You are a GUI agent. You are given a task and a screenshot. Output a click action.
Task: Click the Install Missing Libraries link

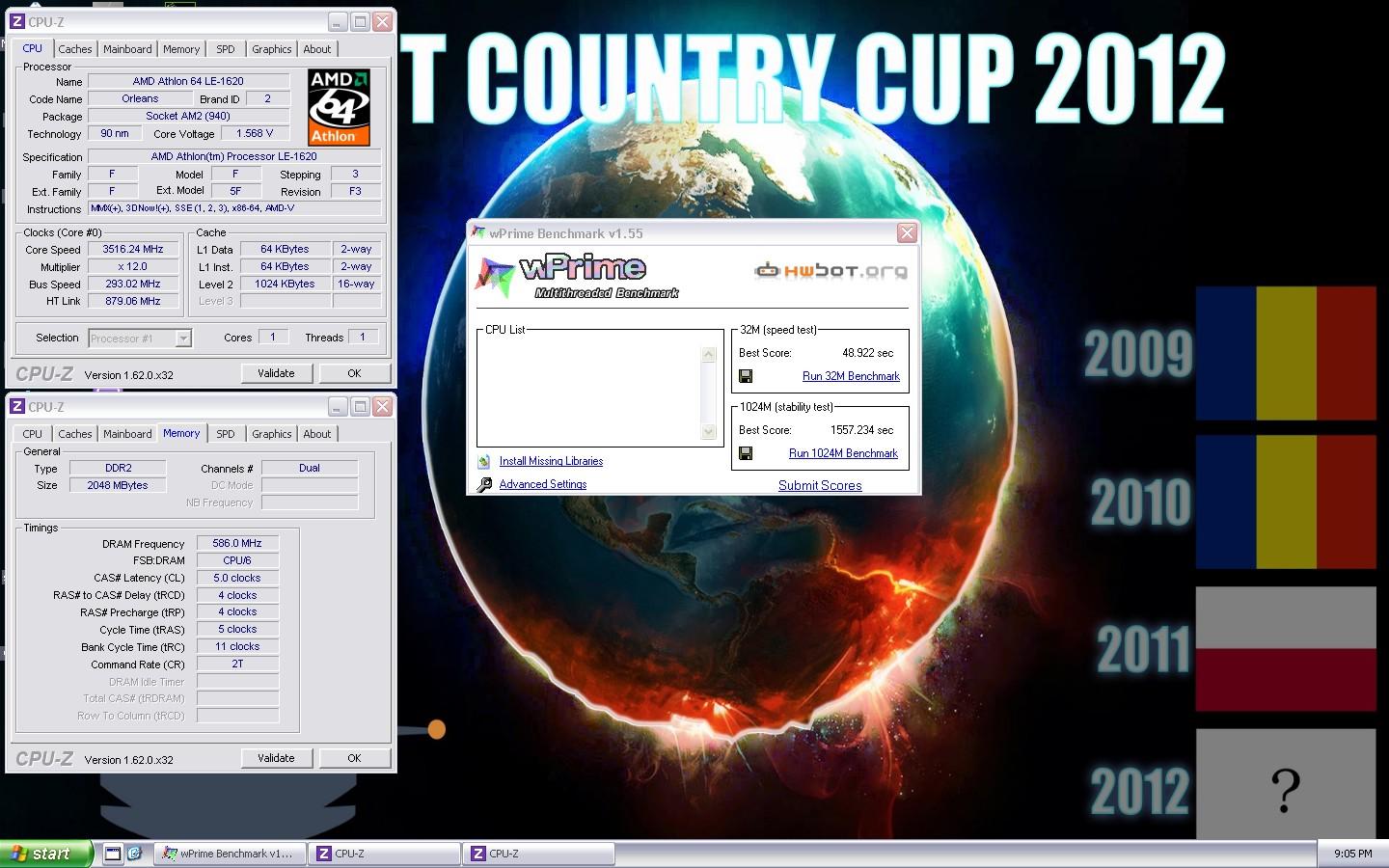point(551,461)
